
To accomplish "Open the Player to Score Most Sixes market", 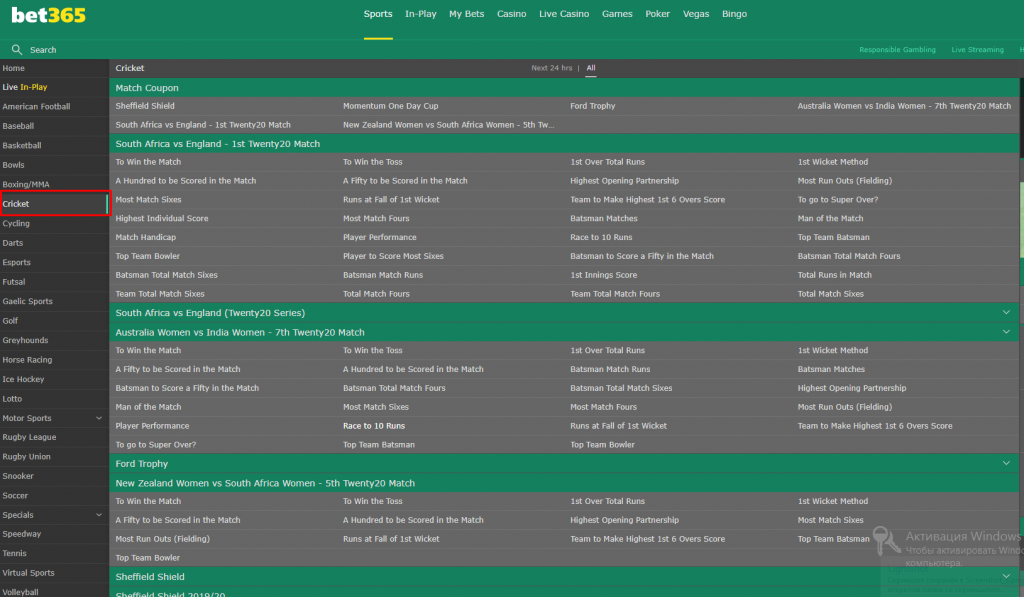I will 393,257.
